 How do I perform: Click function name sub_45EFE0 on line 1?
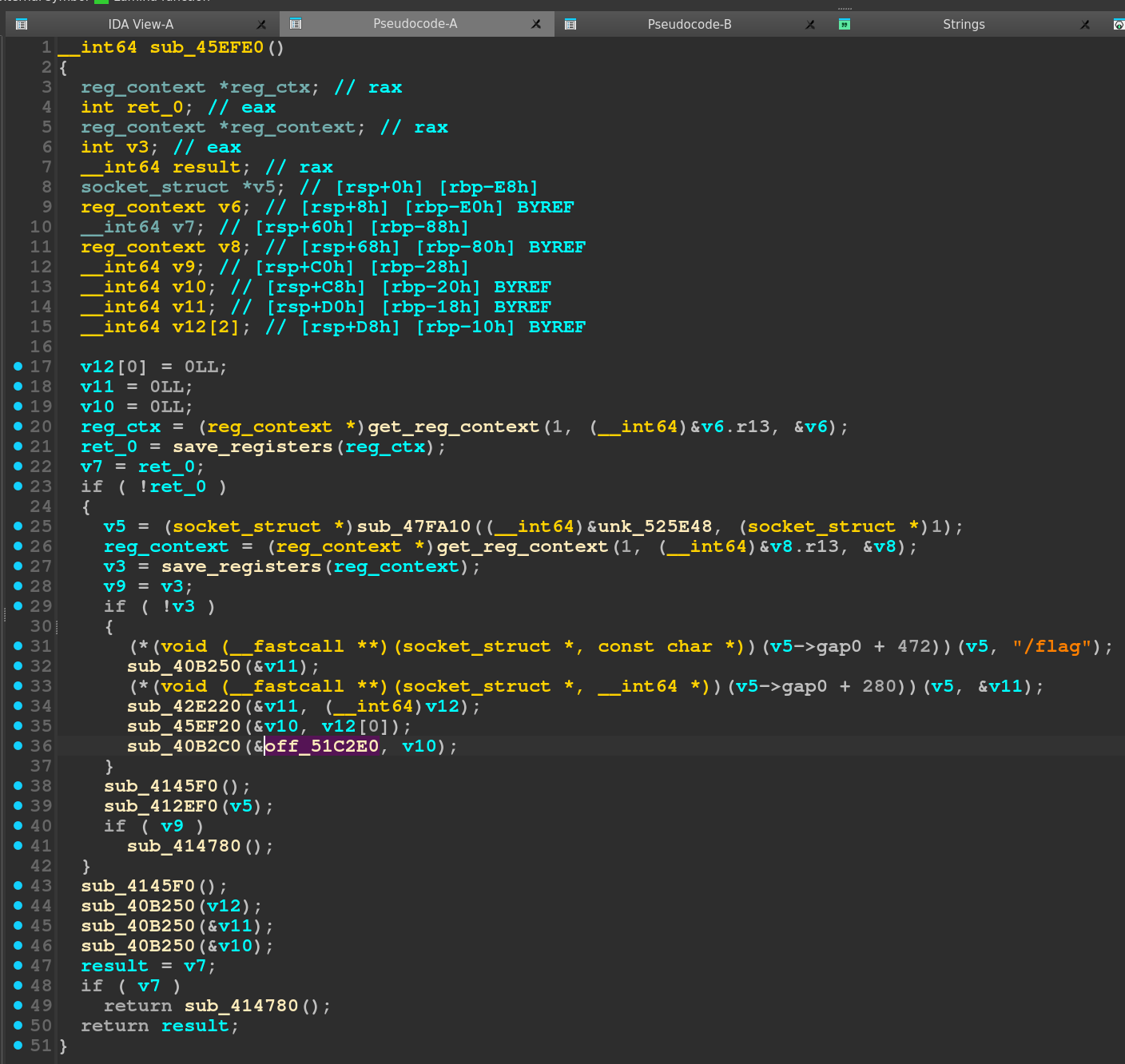pyautogui.click(x=207, y=47)
